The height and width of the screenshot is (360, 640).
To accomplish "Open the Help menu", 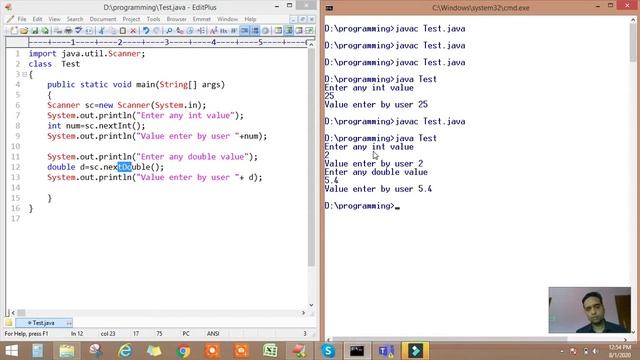I will point(250,19).
